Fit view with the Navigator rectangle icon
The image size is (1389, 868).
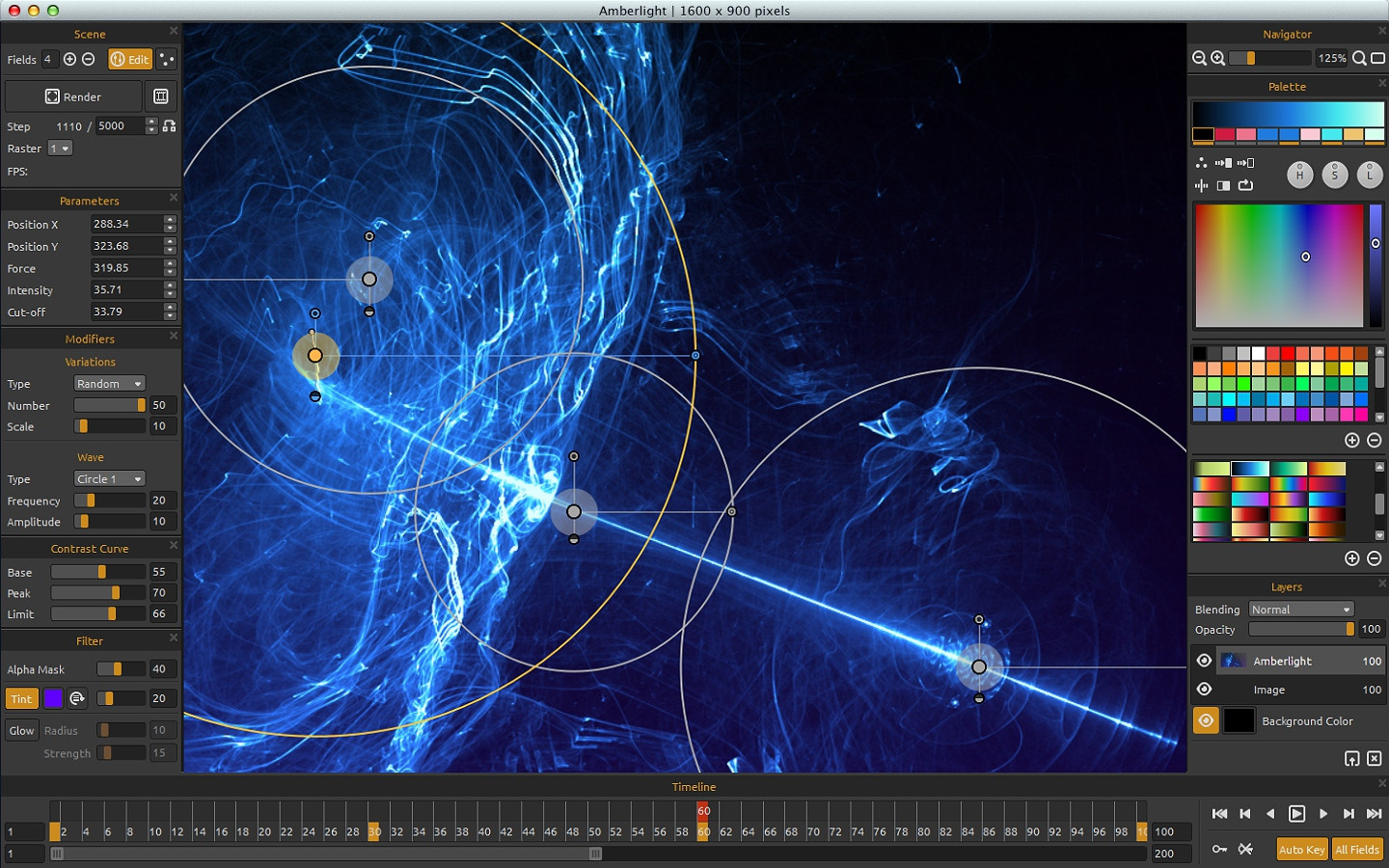[x=1378, y=58]
